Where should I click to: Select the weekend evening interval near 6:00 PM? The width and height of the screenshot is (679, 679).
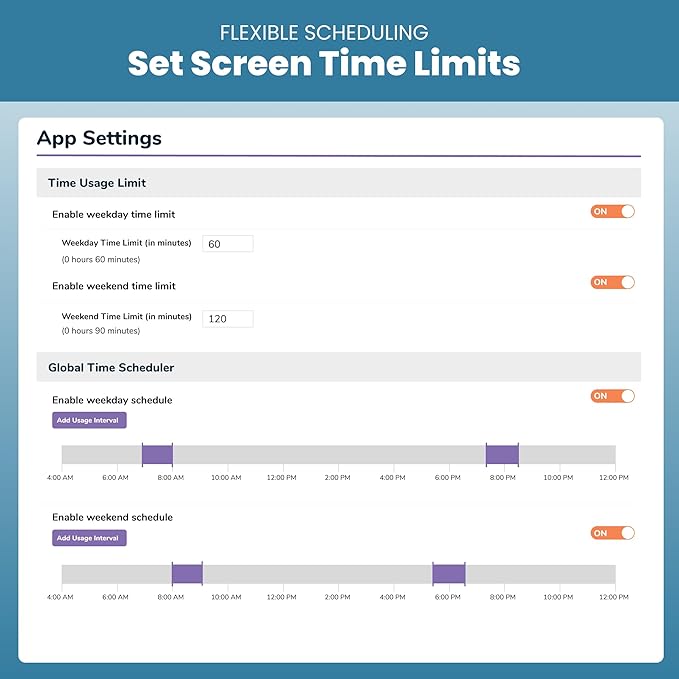point(449,574)
